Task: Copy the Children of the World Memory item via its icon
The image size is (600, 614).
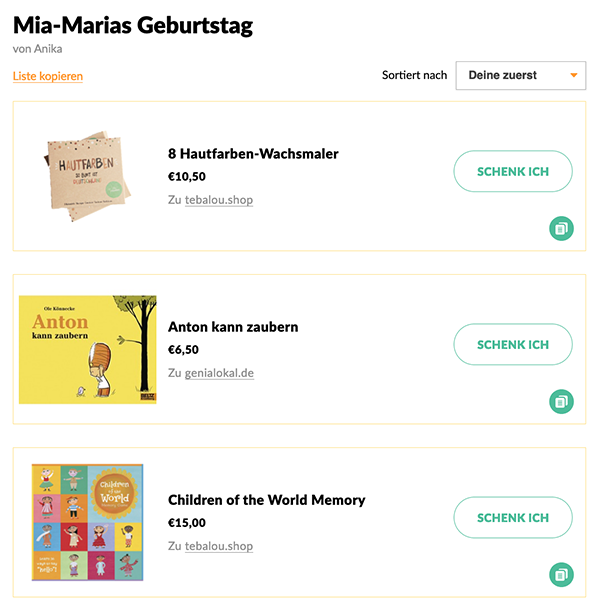Action: click(561, 574)
